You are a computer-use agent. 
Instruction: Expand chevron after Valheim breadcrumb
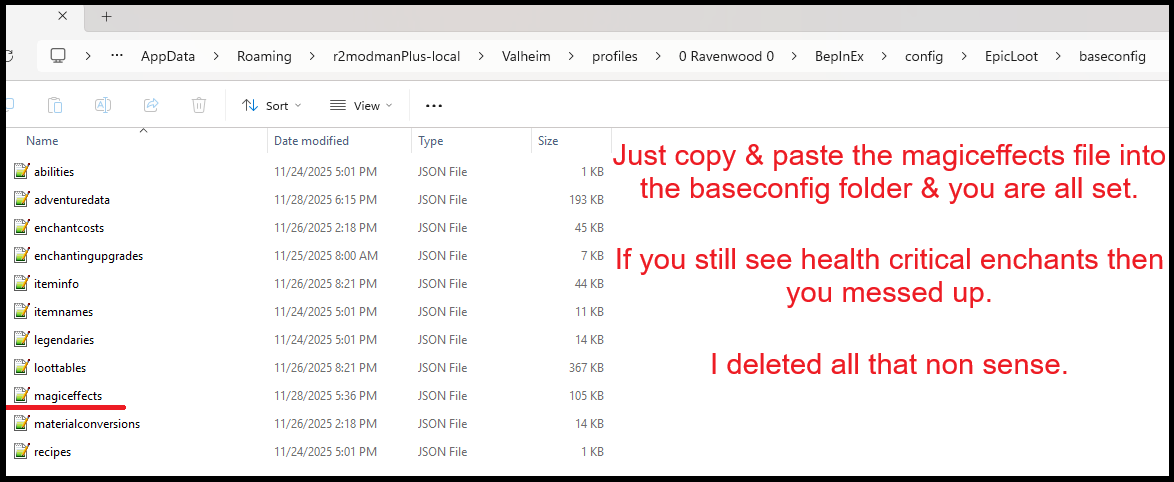pos(572,56)
